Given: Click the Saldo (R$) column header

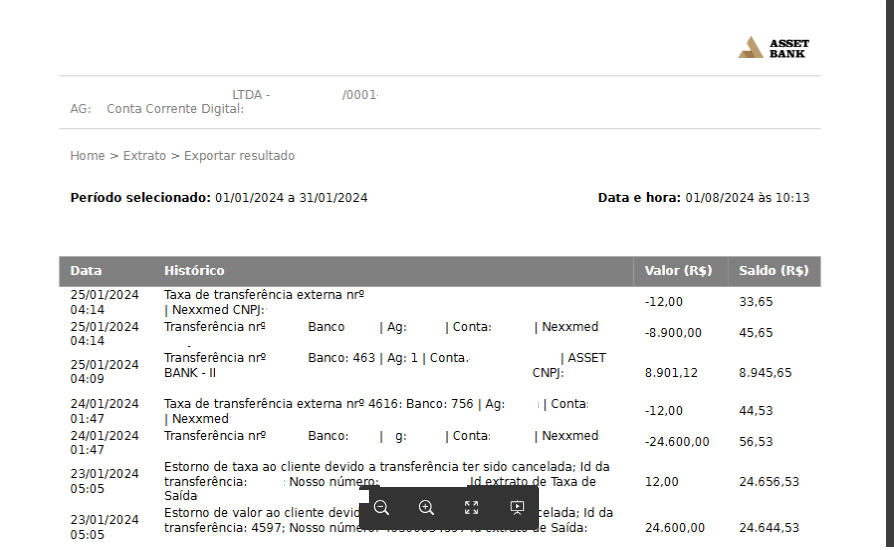Looking at the screenshot, I should click(774, 271).
